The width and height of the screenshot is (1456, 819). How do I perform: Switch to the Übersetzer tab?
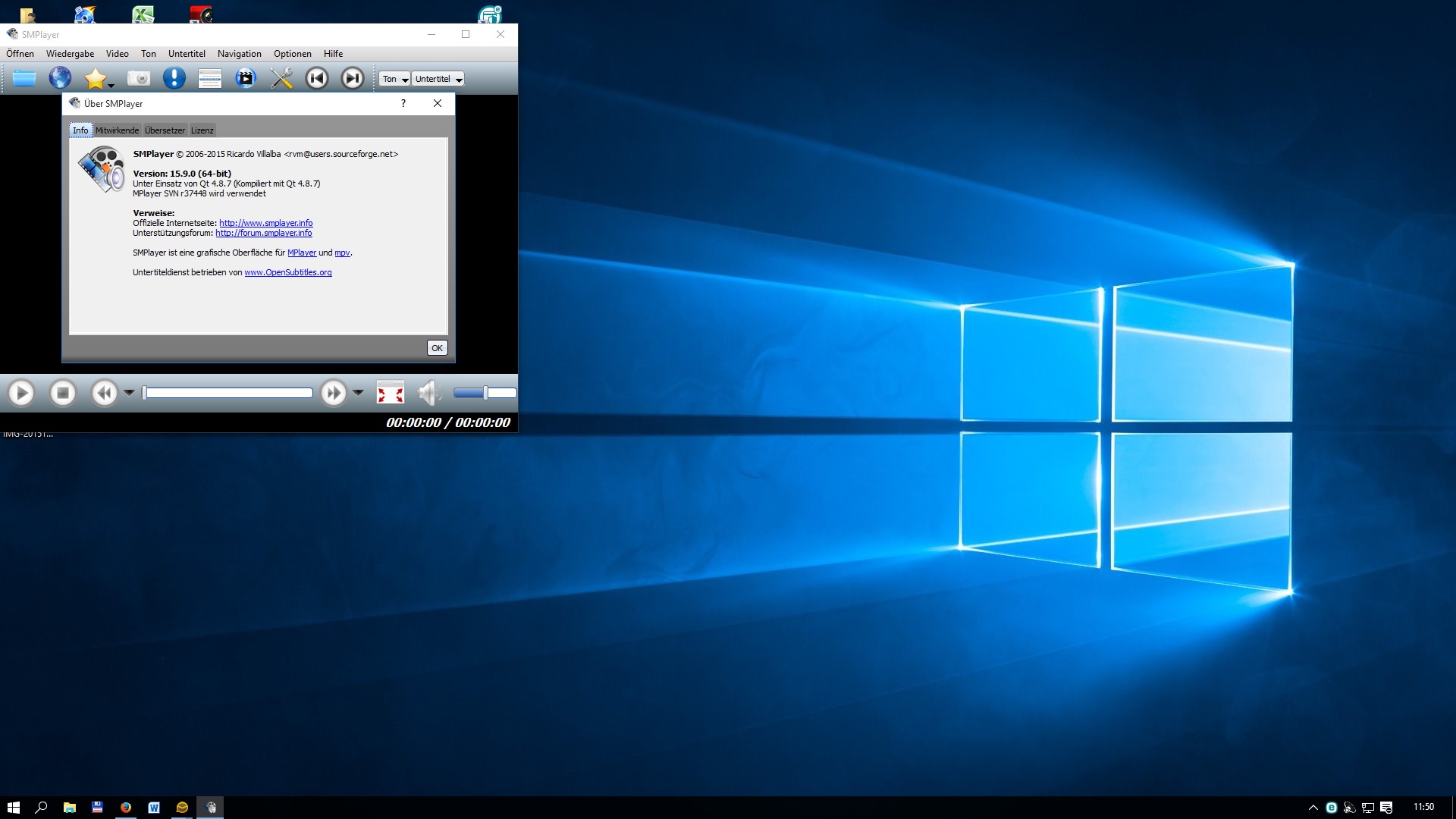pos(165,130)
